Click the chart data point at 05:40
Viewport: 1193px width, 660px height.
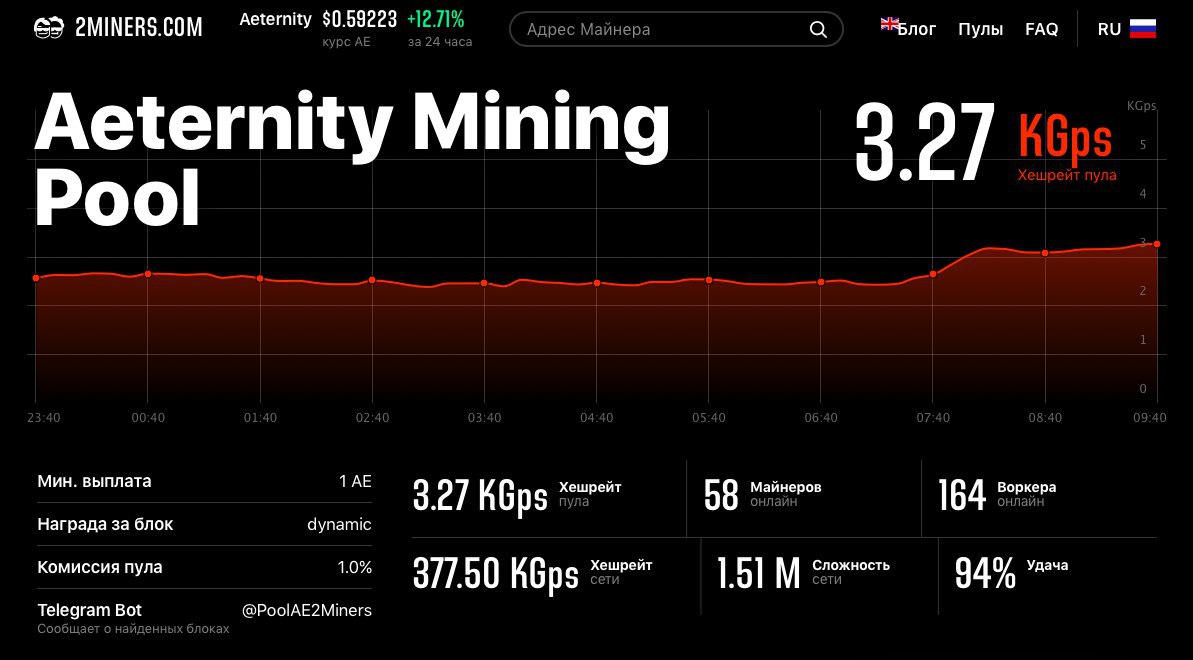708,280
